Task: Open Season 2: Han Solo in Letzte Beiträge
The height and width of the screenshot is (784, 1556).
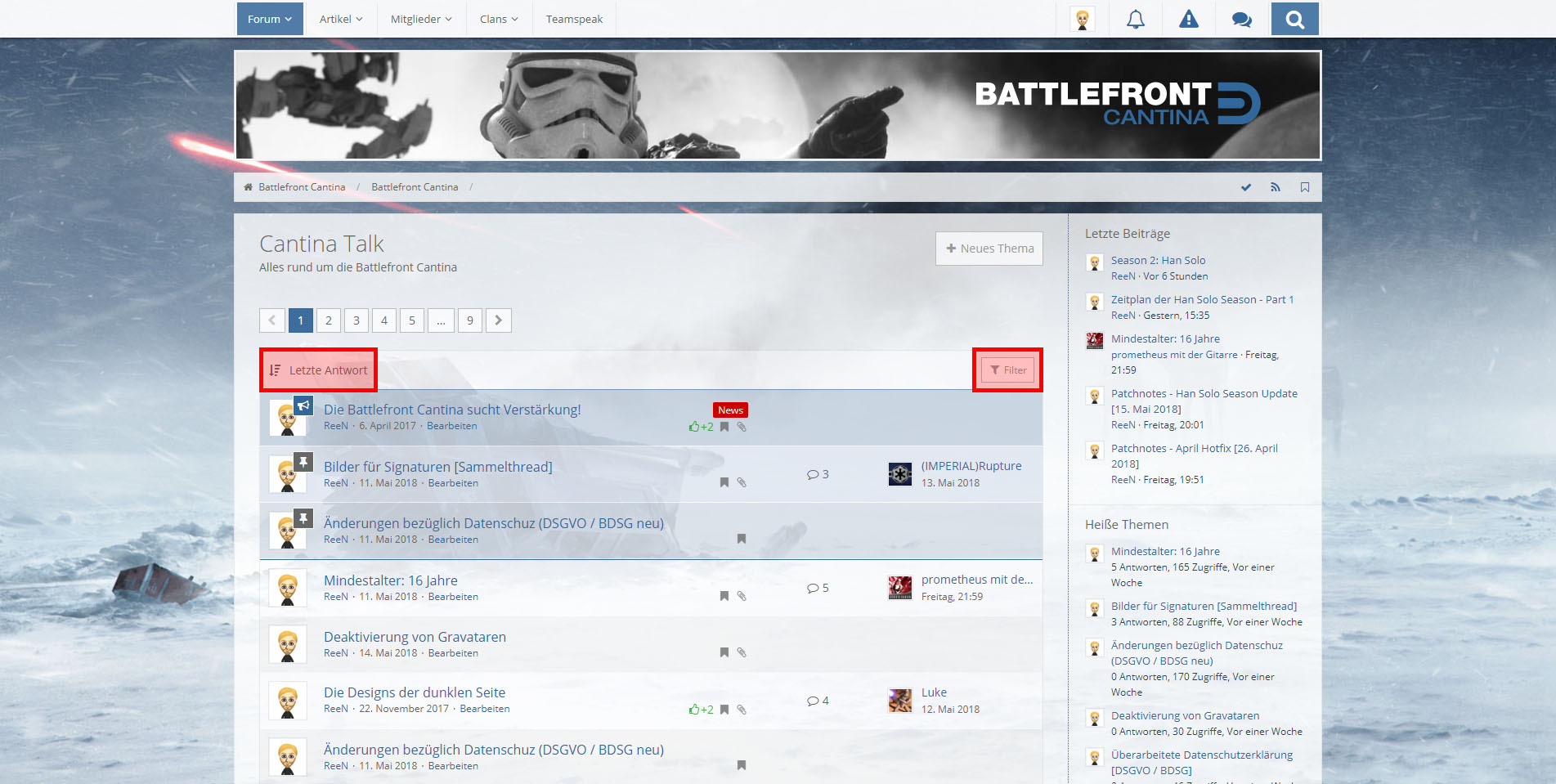Action: pyautogui.click(x=1158, y=260)
